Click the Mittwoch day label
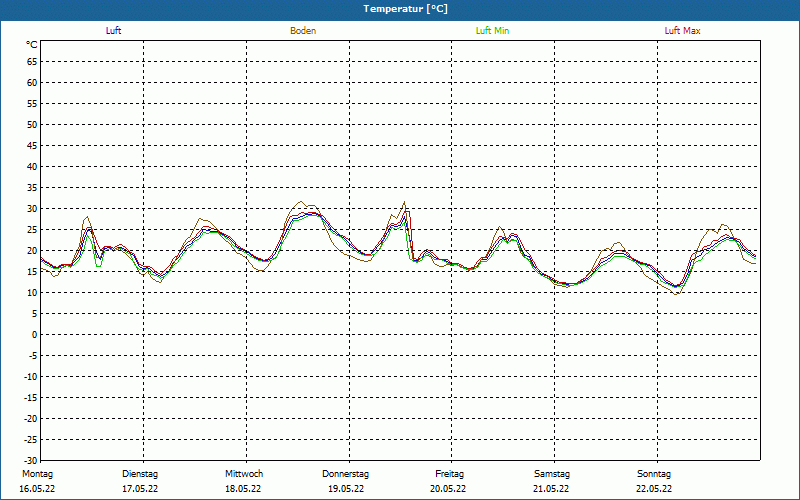The image size is (800, 500). (244, 474)
